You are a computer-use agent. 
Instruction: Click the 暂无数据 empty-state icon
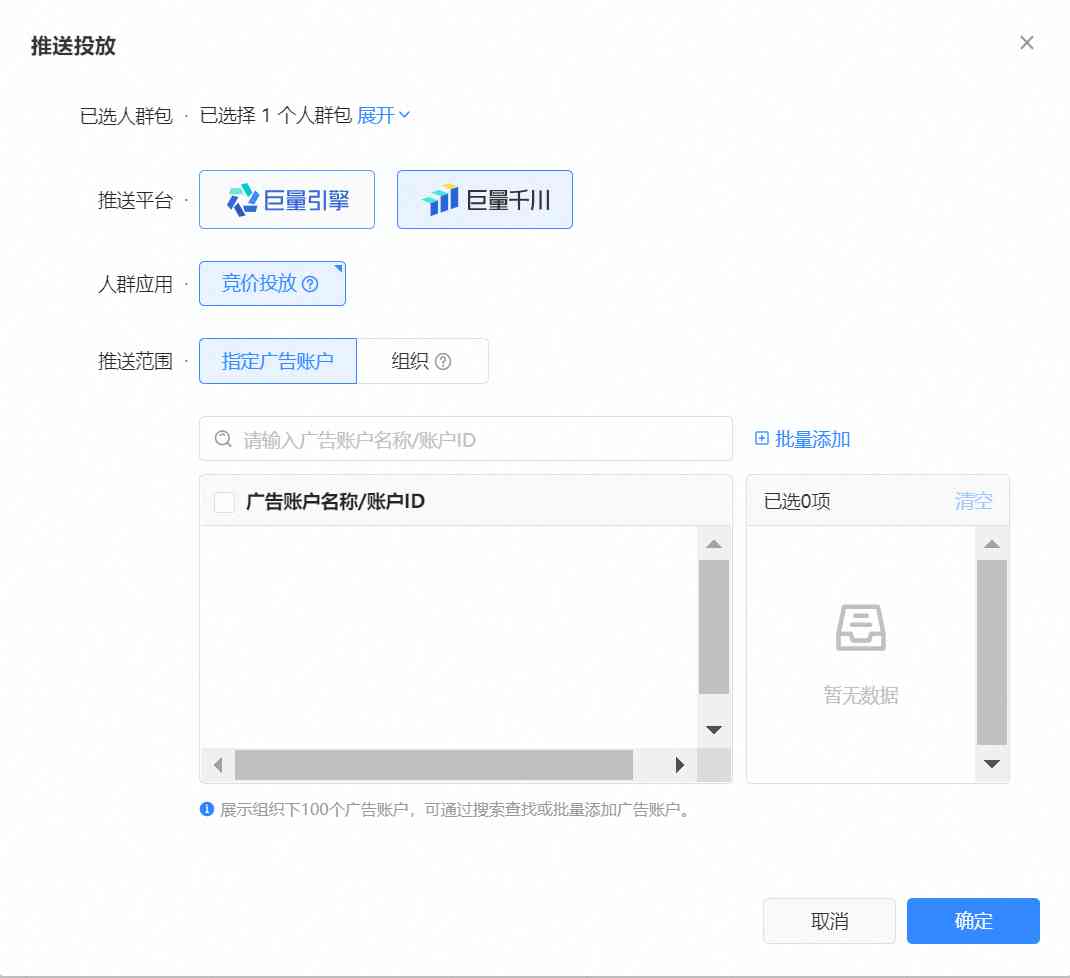click(x=860, y=628)
